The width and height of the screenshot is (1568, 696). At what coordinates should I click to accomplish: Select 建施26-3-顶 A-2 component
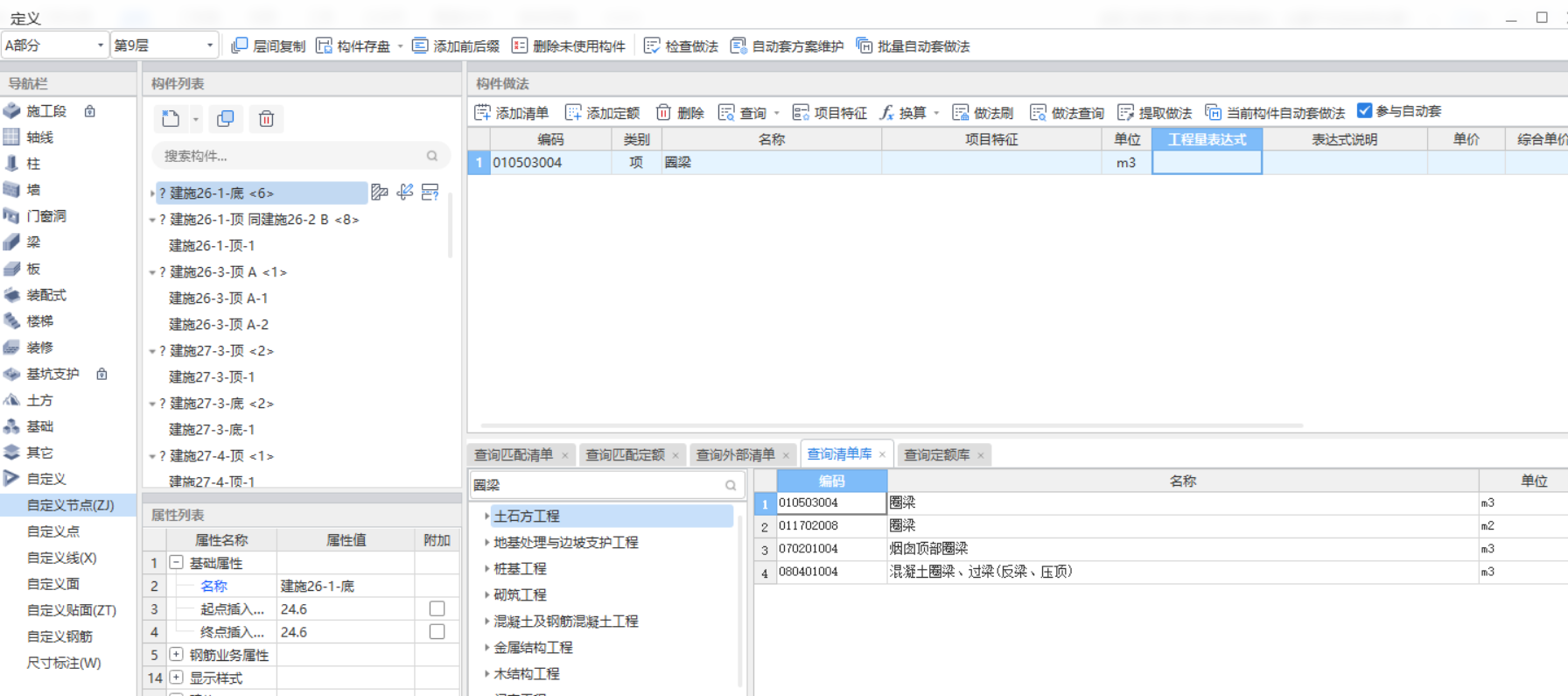[x=219, y=325]
